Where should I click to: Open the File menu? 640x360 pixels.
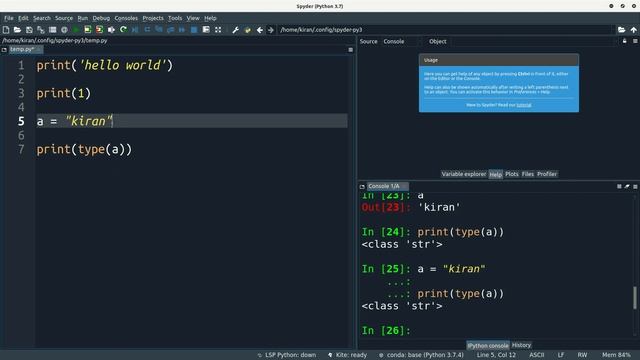[x=9, y=18]
